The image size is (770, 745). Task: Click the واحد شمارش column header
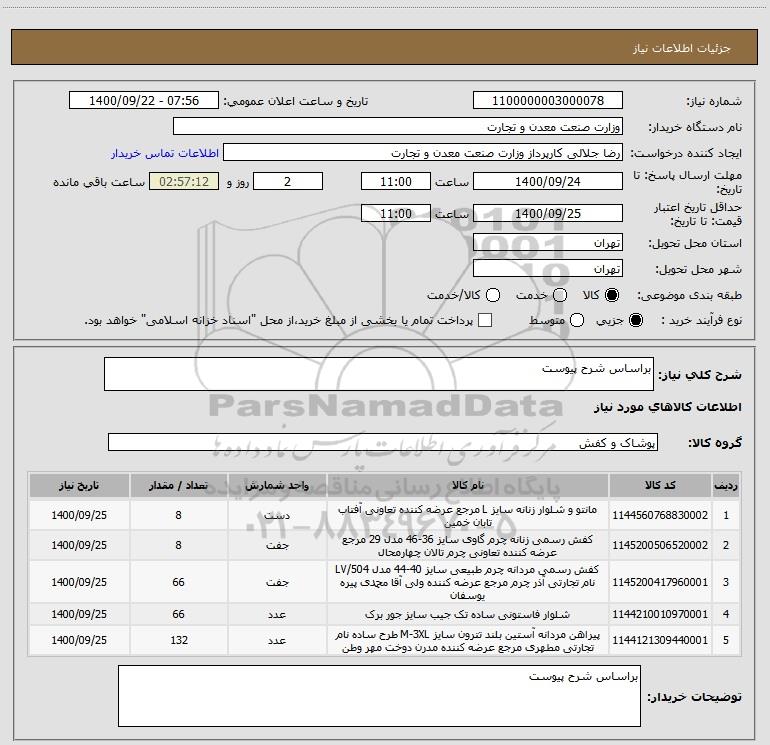tap(277, 485)
